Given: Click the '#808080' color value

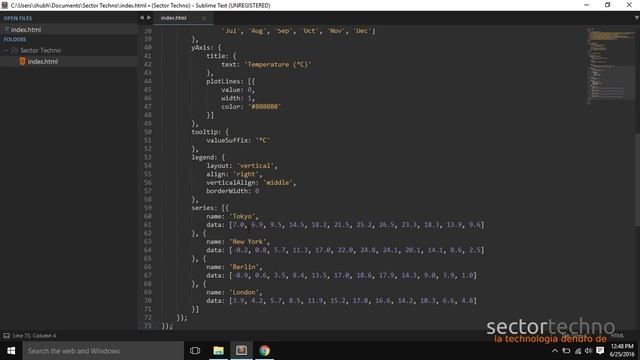Looking at the screenshot, I should 265,107.
